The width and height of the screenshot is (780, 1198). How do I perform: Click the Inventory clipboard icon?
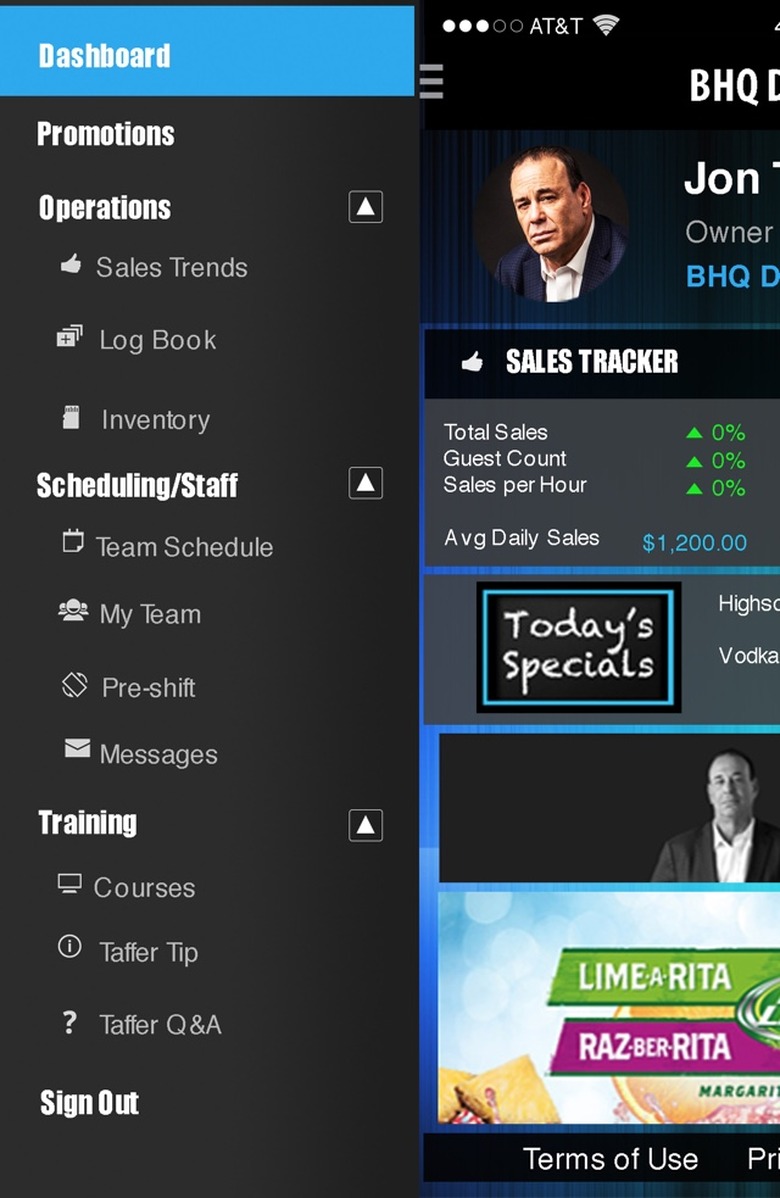click(71, 417)
